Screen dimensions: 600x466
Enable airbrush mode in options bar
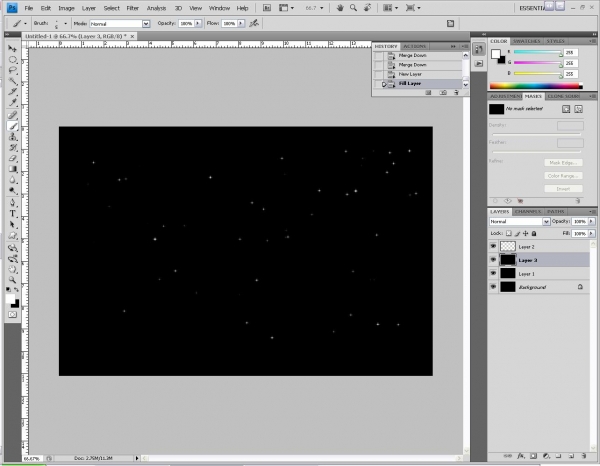point(254,23)
